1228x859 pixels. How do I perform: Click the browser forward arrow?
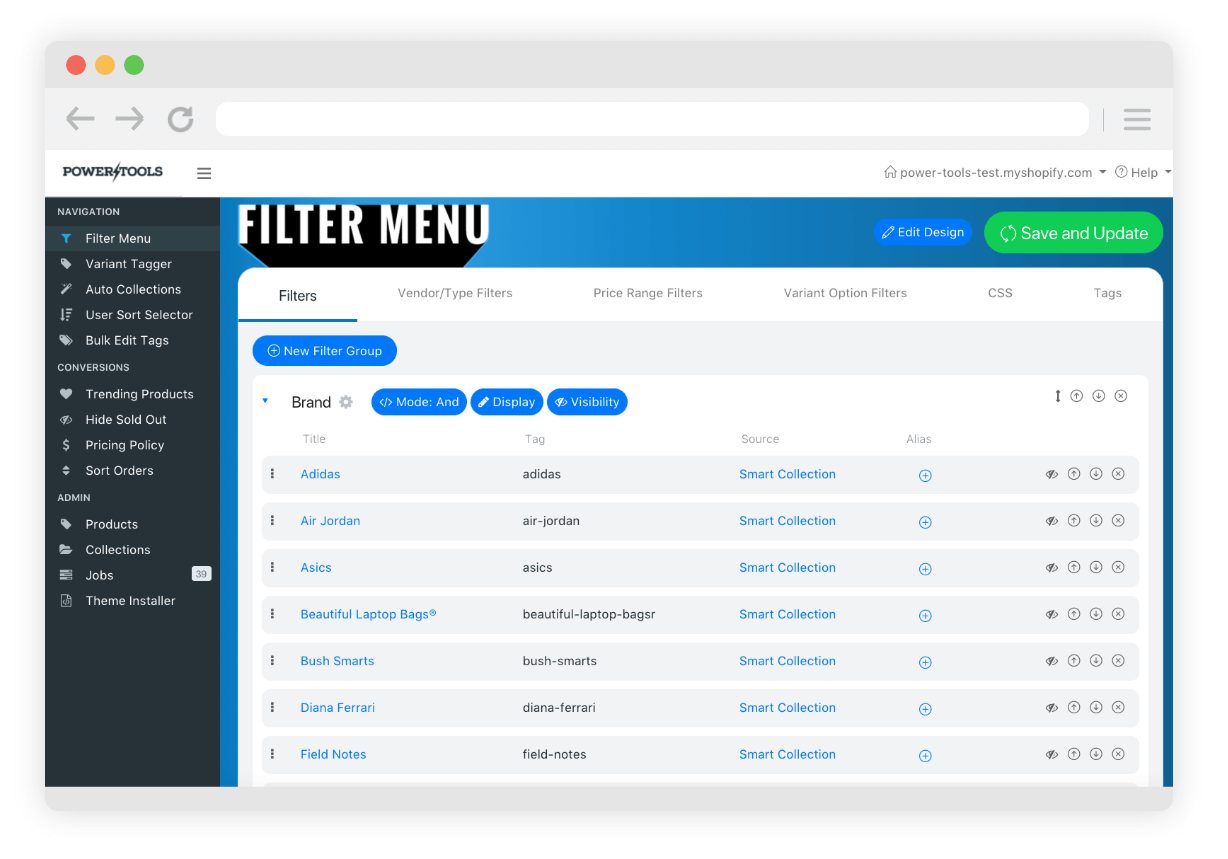pyautogui.click(x=129, y=120)
